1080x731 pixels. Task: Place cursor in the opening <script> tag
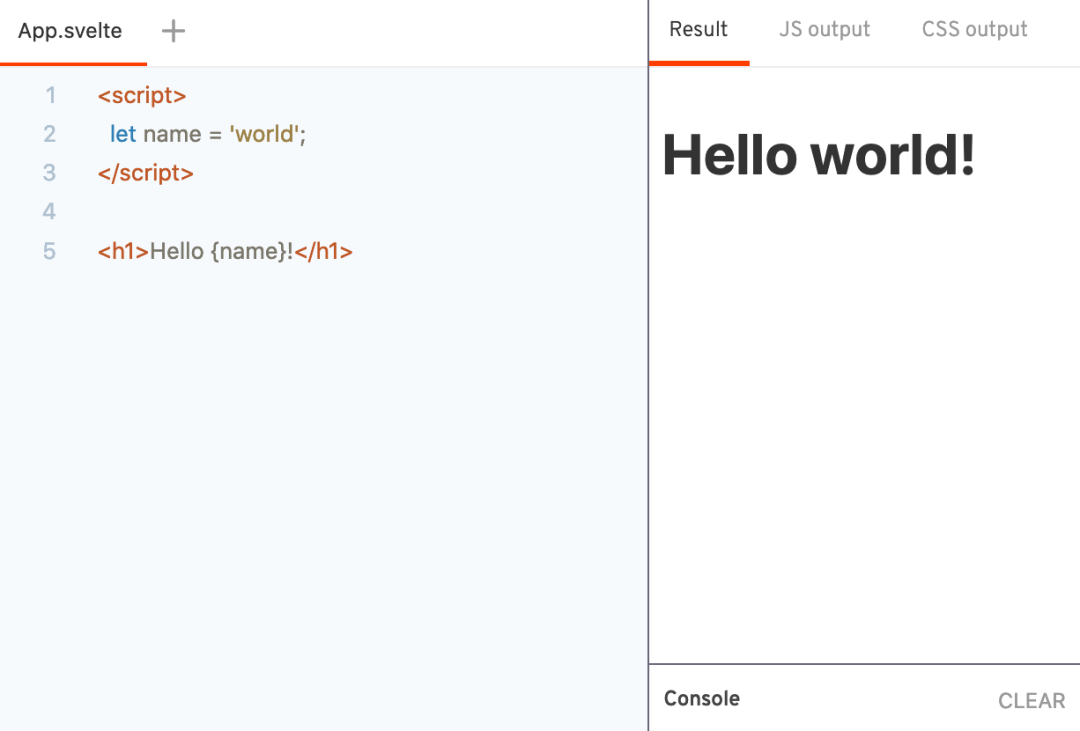pos(142,96)
